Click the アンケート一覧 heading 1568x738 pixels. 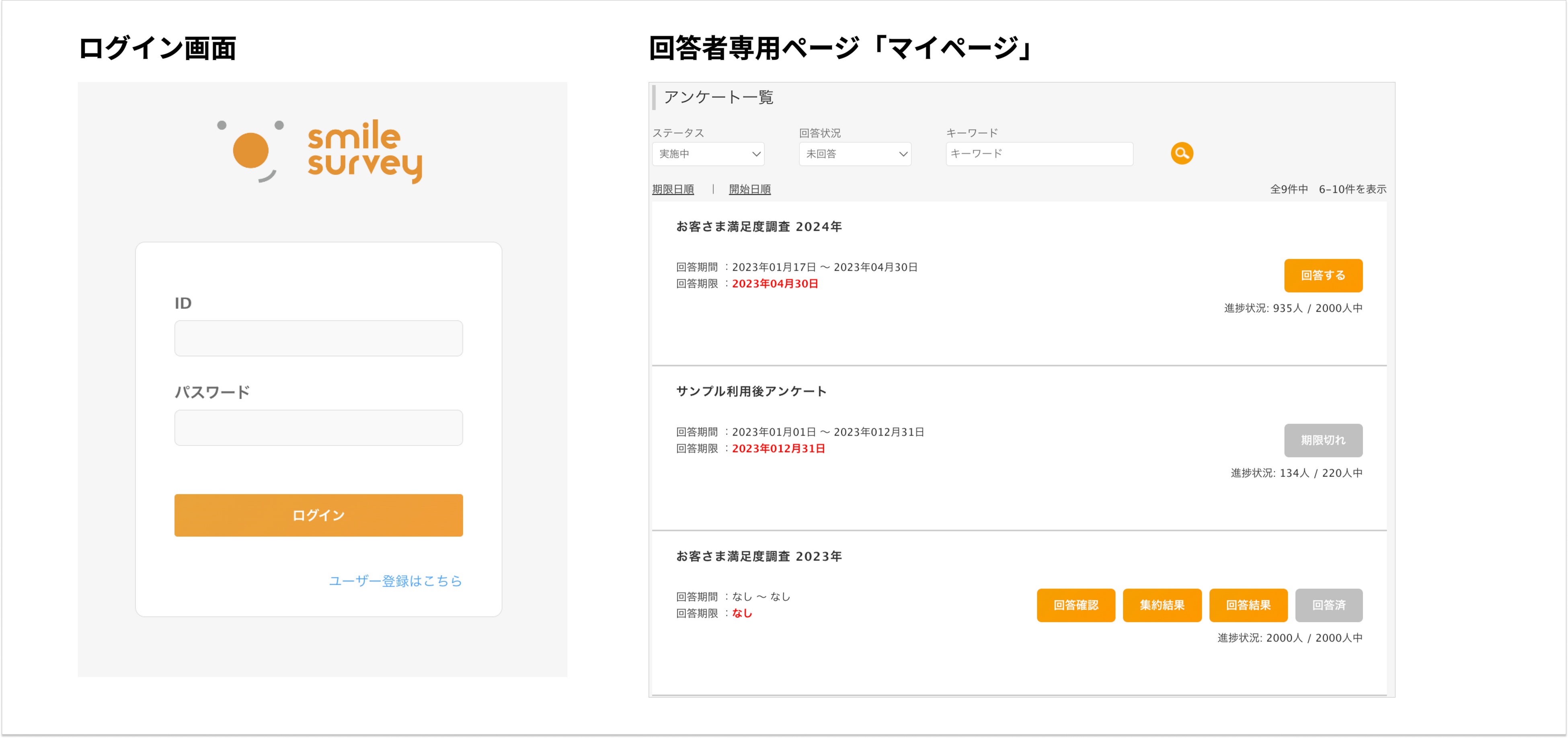coord(718,97)
